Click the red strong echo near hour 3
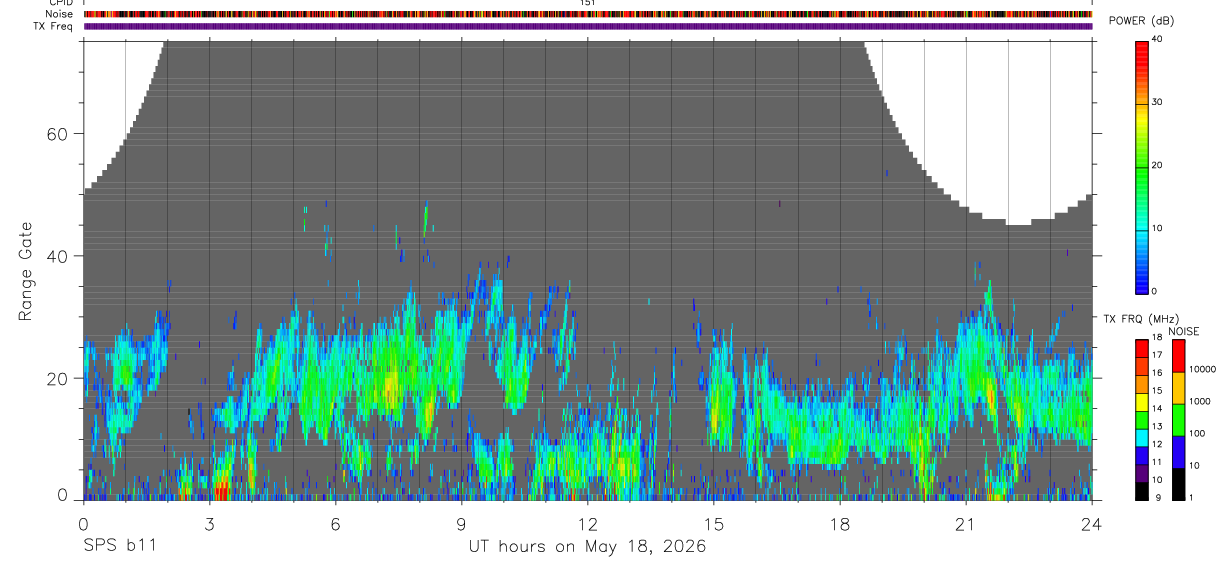The image size is (1228, 567). pyautogui.click(x=222, y=490)
